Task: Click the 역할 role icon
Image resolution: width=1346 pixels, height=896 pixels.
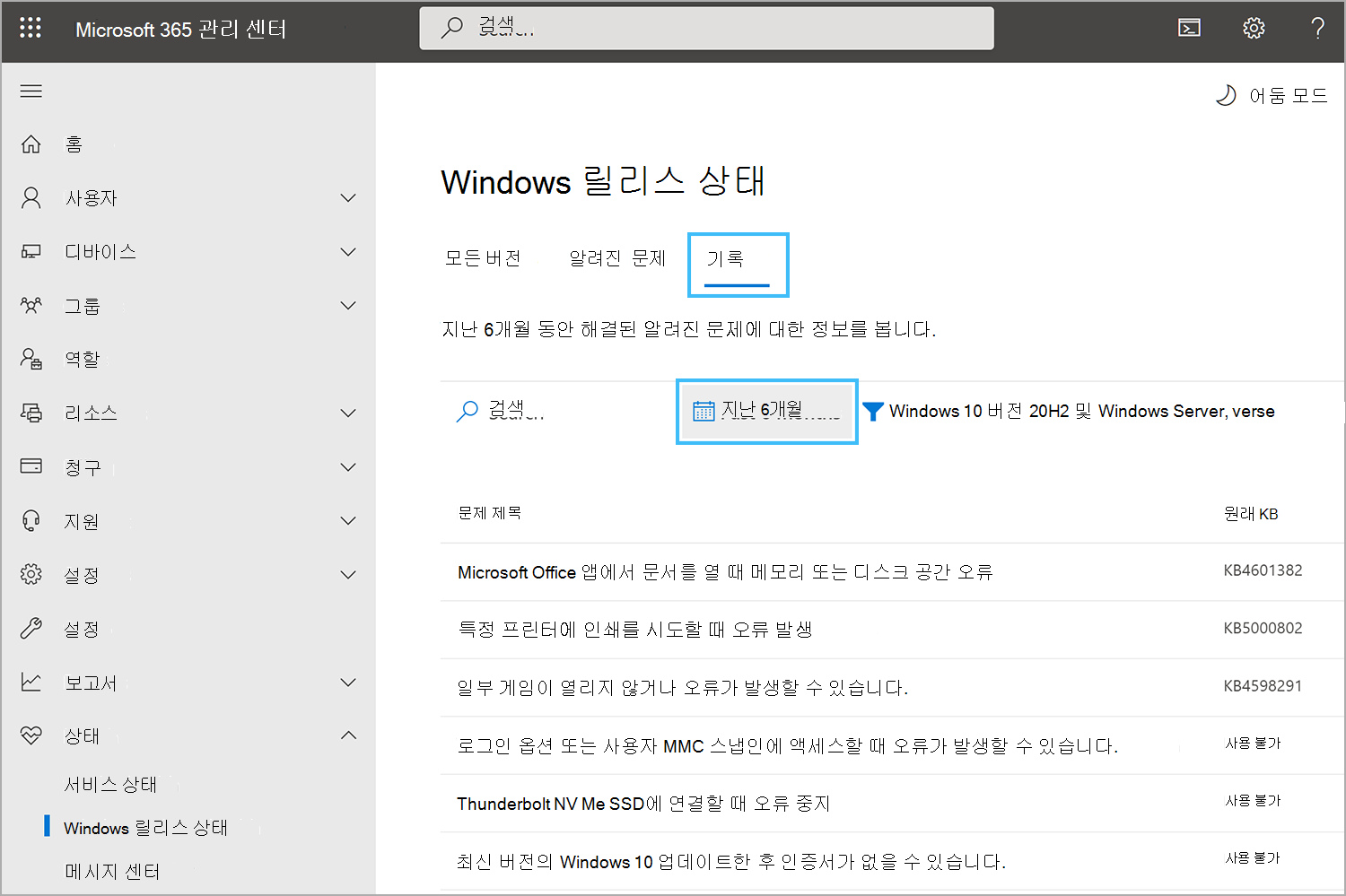Action: pos(31,360)
